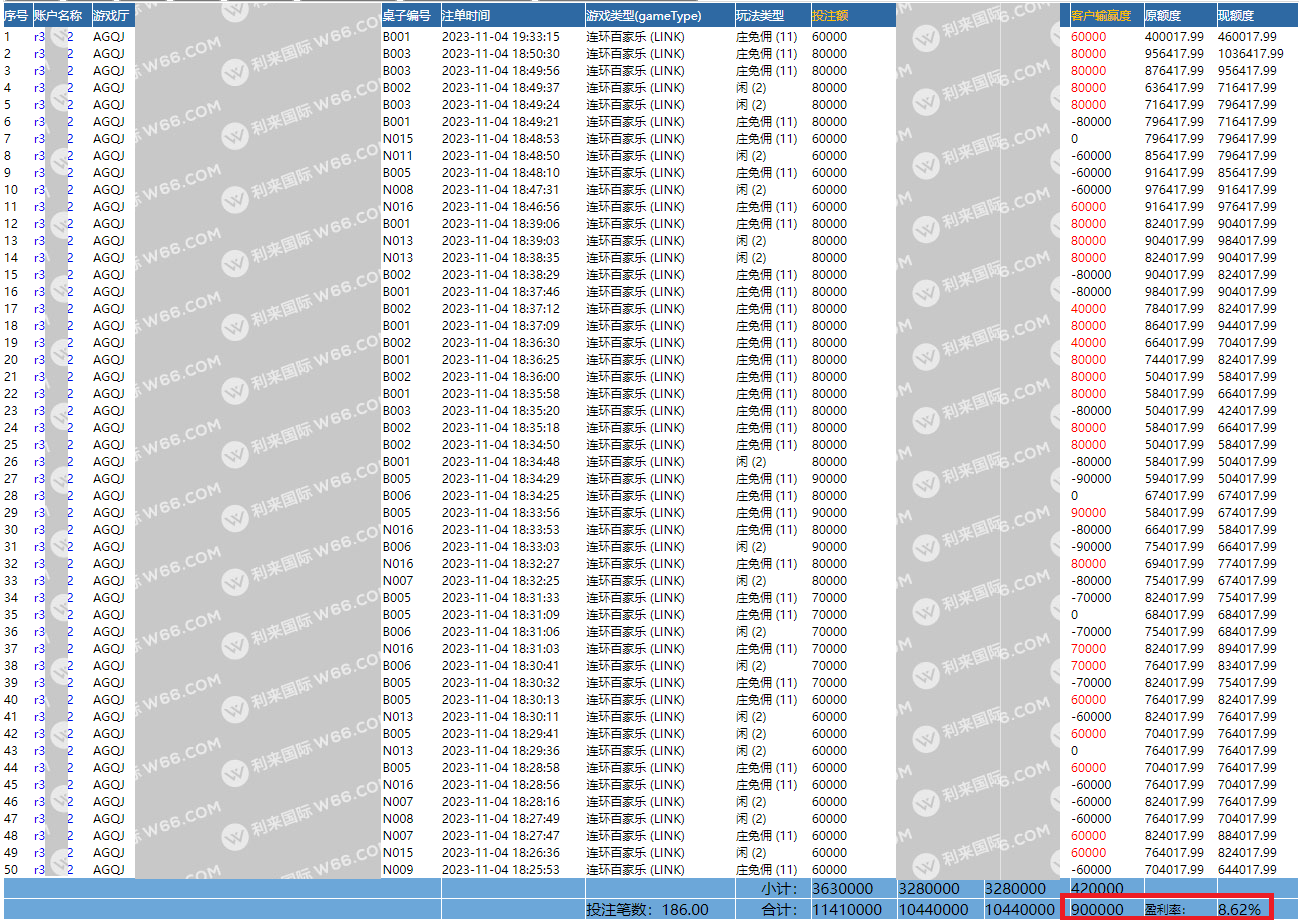Image resolution: width=1299 pixels, height=920 pixels.
Task: Select timestamp cell 2023-11-04 18:36:00
Action: coord(501,377)
